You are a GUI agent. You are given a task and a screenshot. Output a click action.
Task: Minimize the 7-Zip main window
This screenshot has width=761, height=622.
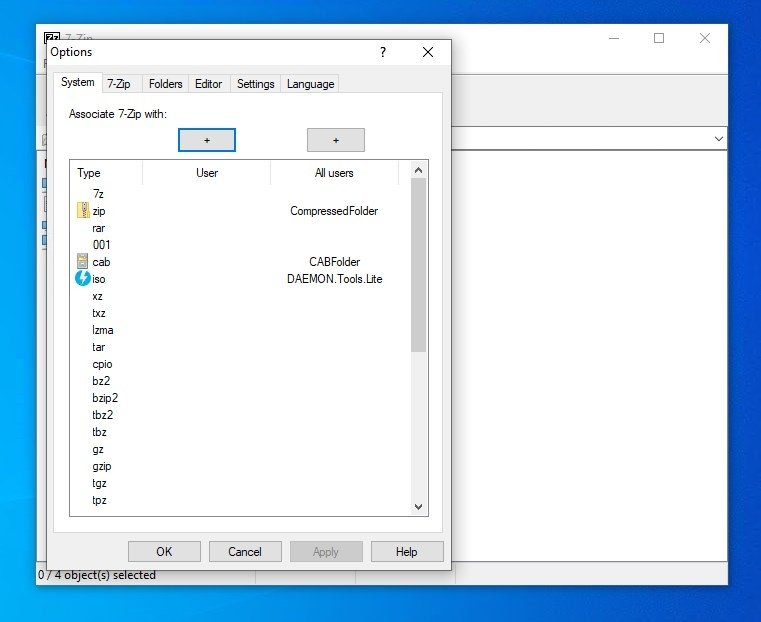(614, 38)
